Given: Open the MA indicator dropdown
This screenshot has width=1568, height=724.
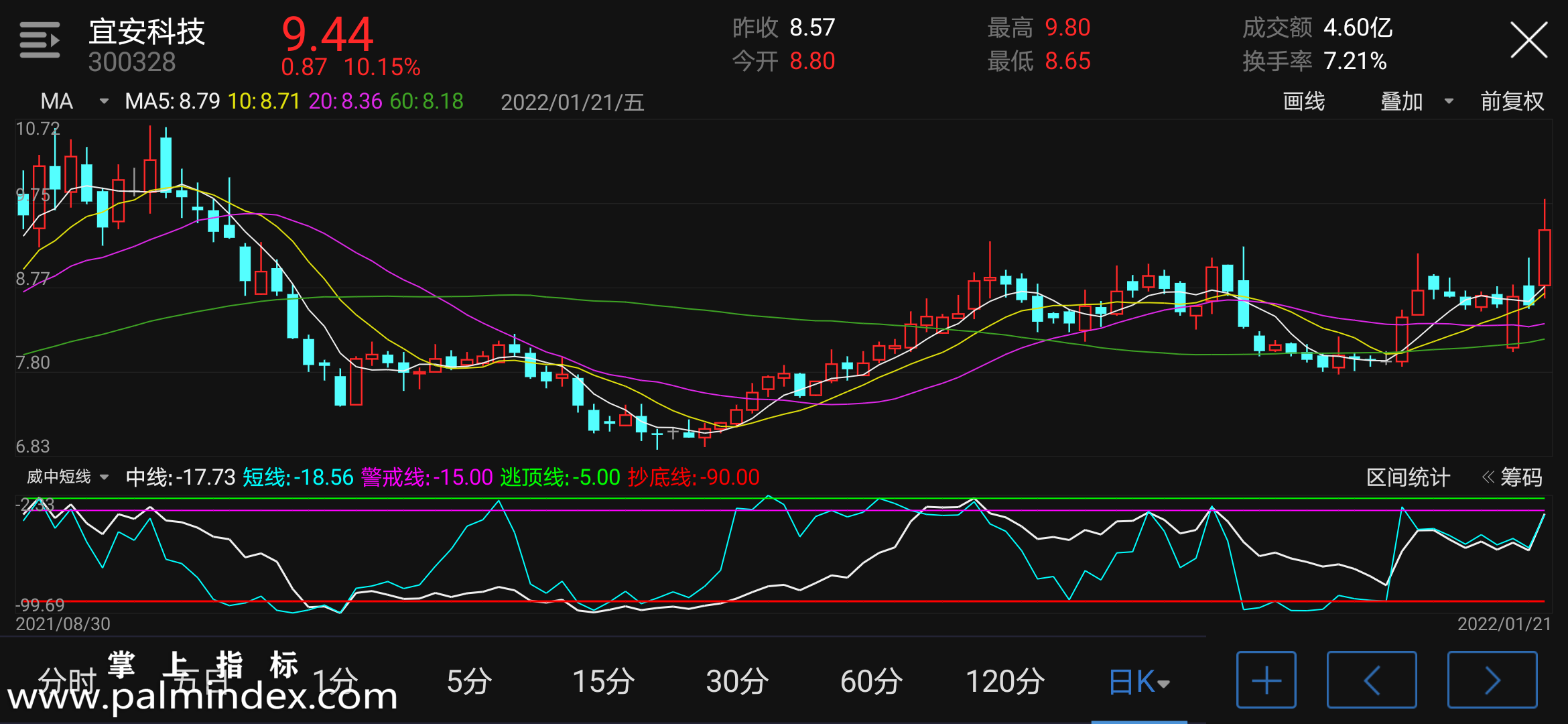Looking at the screenshot, I should pyautogui.click(x=74, y=101).
